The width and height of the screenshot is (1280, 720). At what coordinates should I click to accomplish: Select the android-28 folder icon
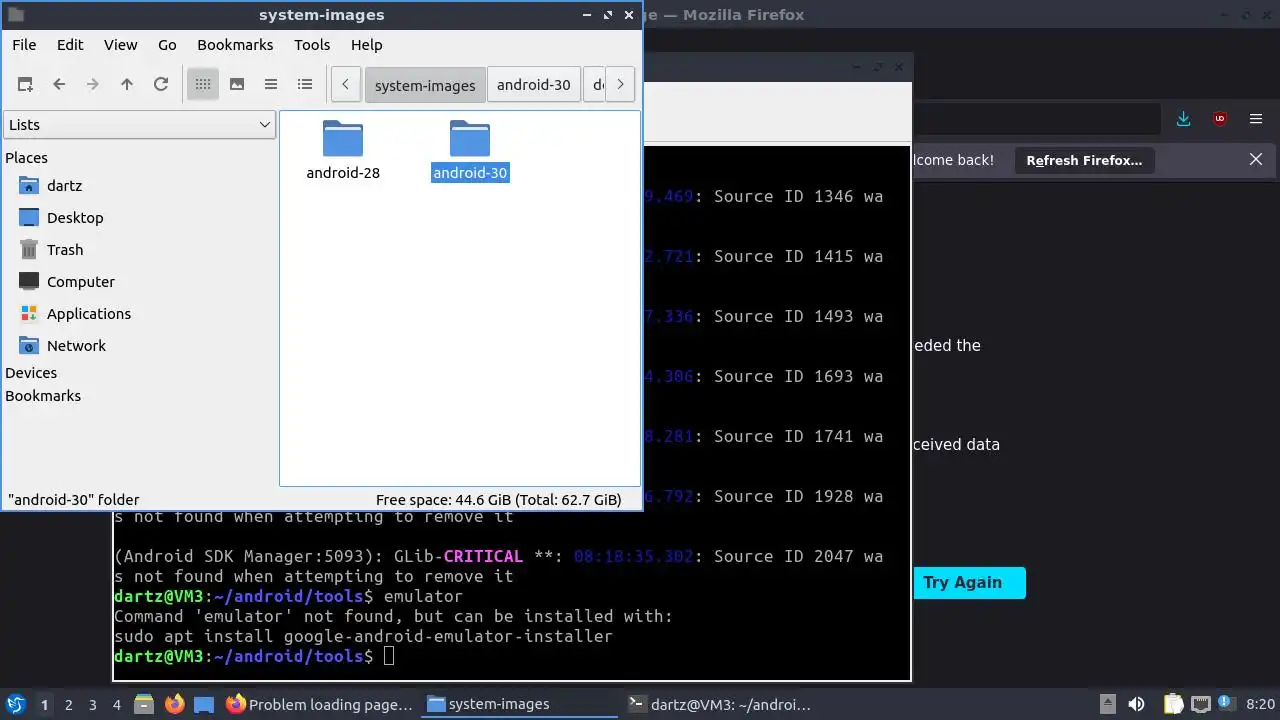point(343,138)
